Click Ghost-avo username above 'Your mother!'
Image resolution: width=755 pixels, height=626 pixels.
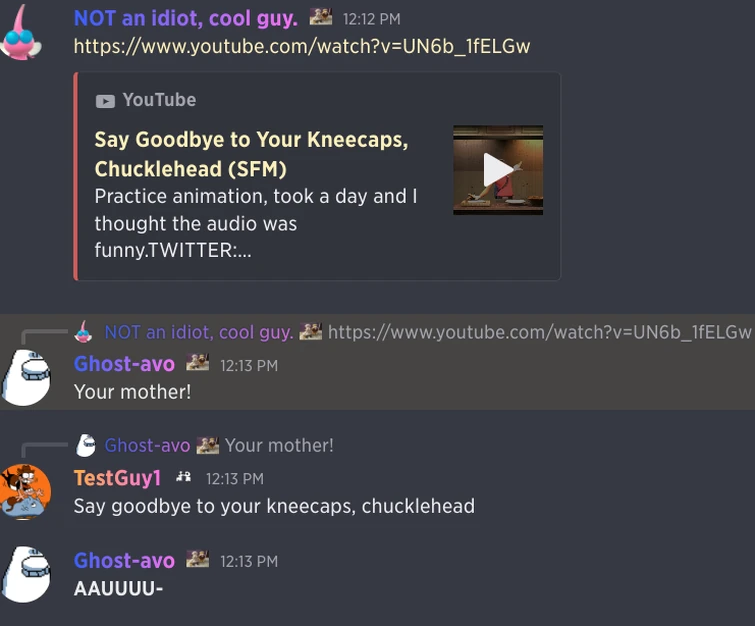(x=124, y=364)
